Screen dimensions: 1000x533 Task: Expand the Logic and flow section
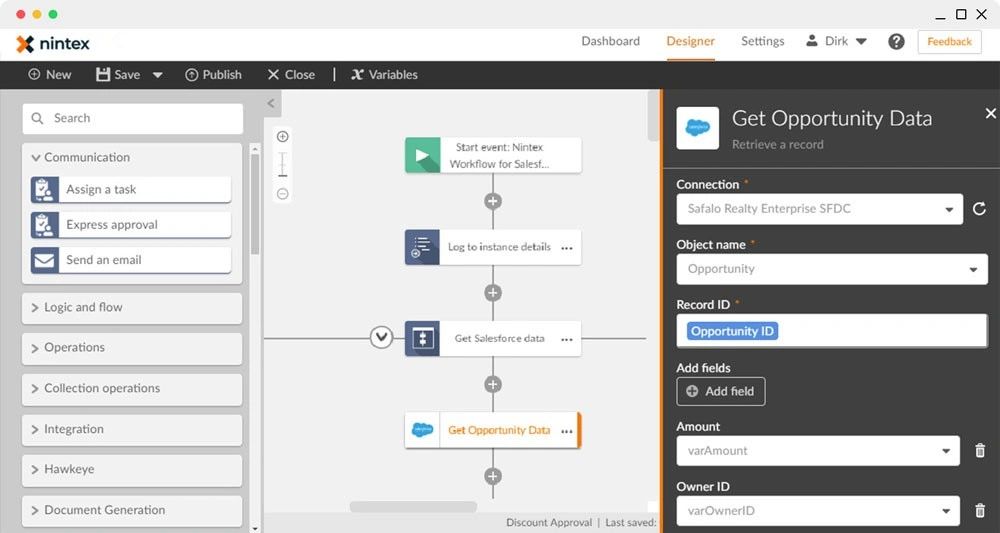[x=132, y=307]
